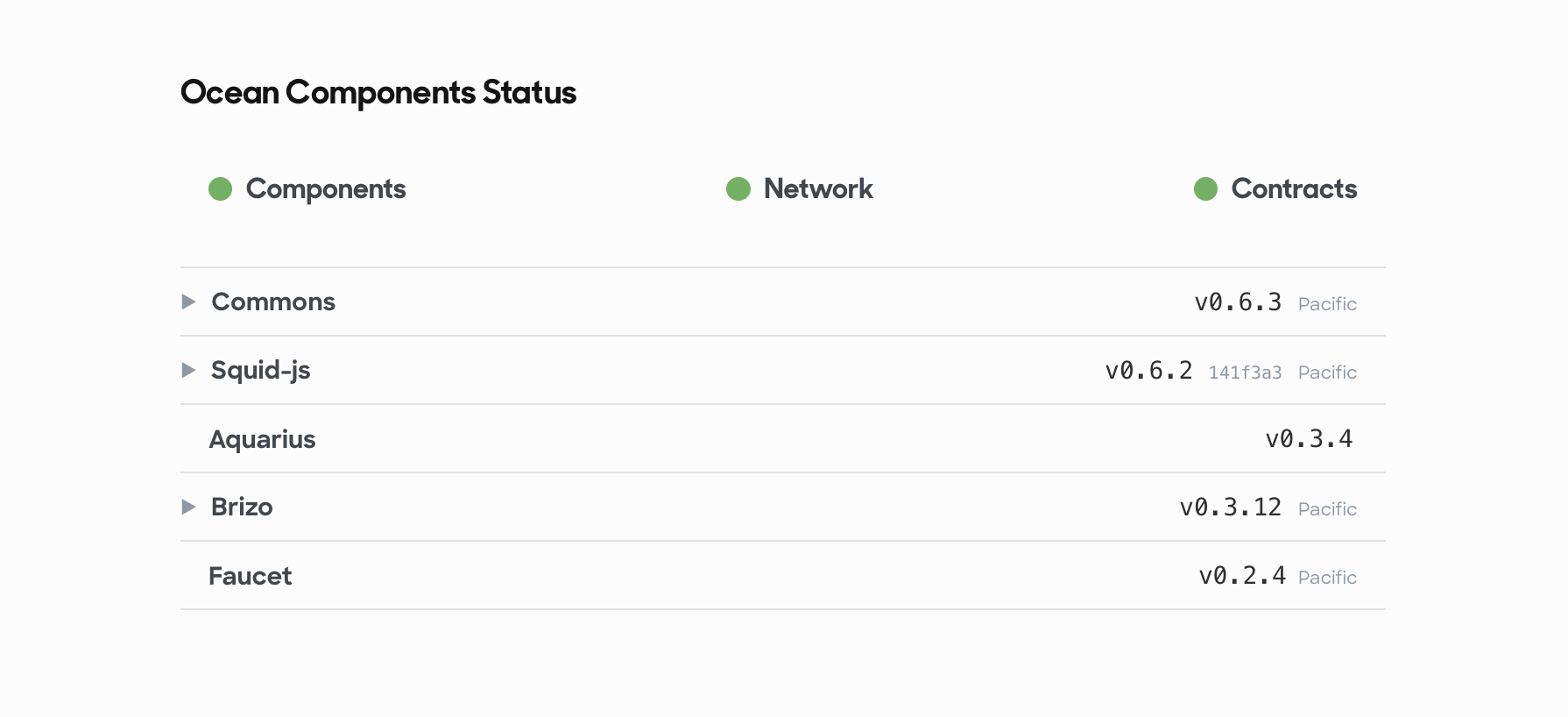Image resolution: width=1568 pixels, height=717 pixels.
Task: Click the Brizo component name
Action: (242, 507)
